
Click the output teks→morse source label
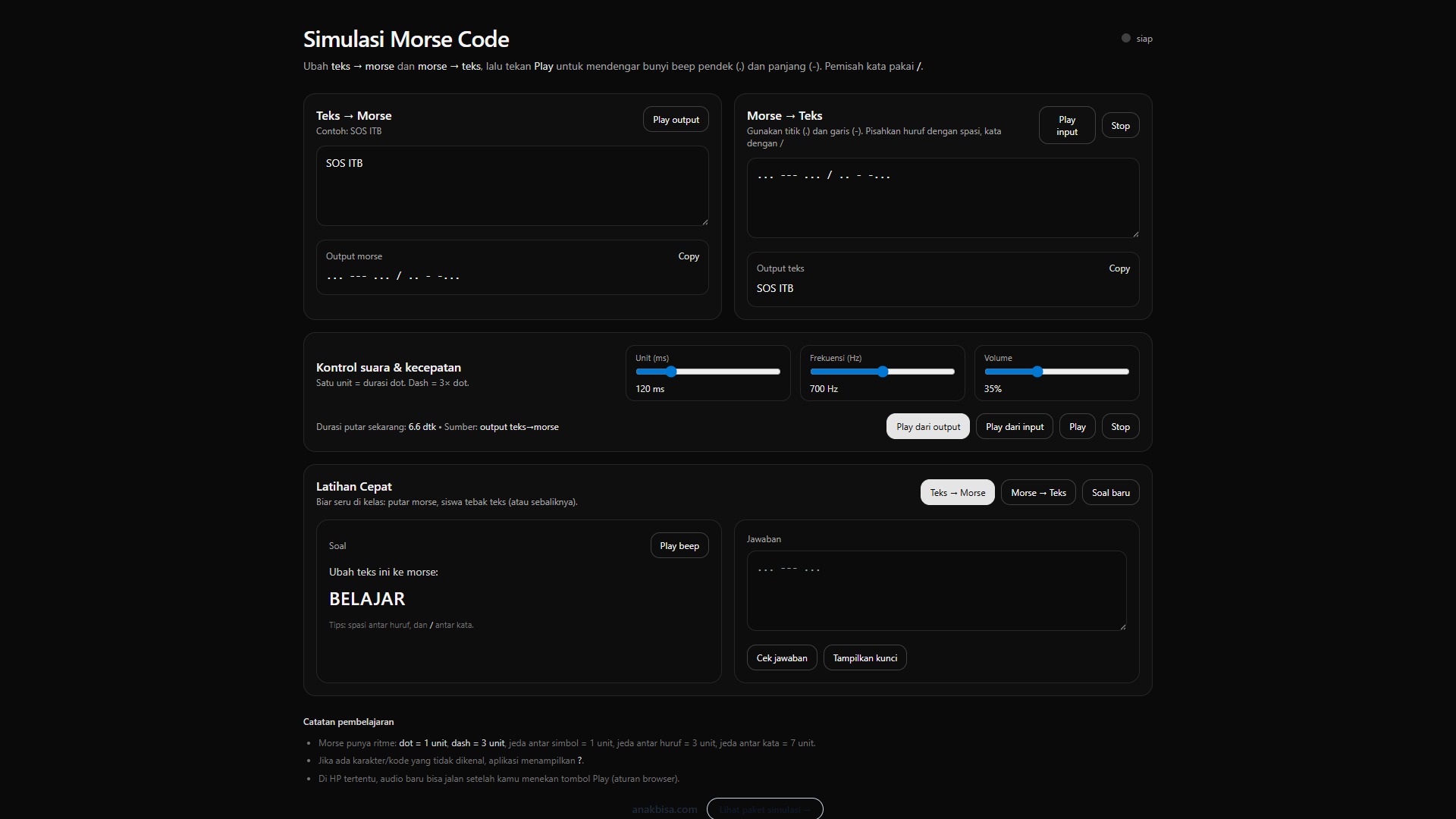(x=519, y=427)
